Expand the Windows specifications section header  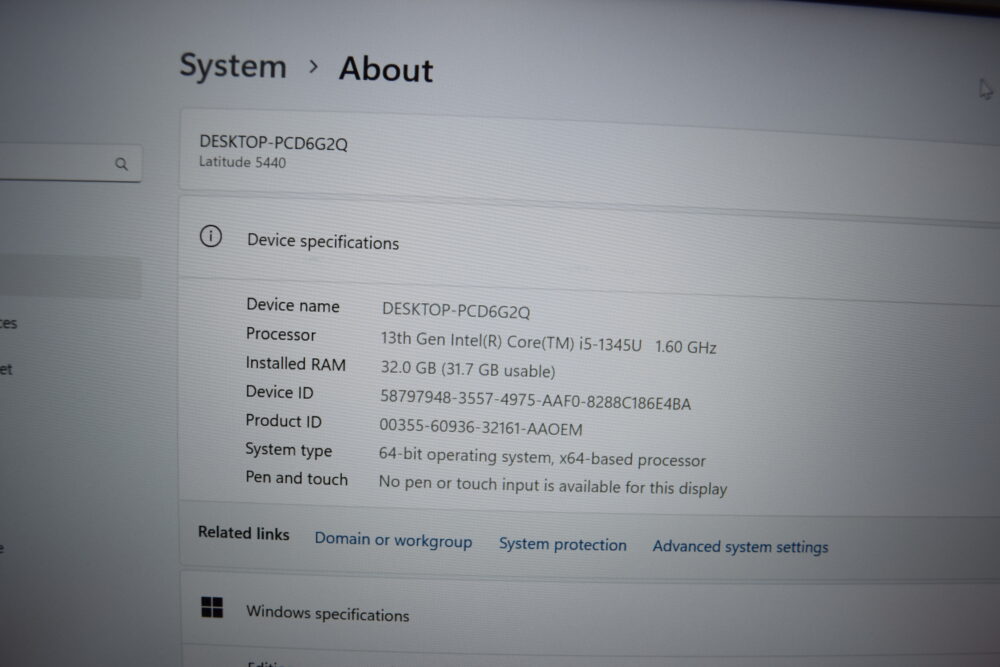(x=591, y=613)
